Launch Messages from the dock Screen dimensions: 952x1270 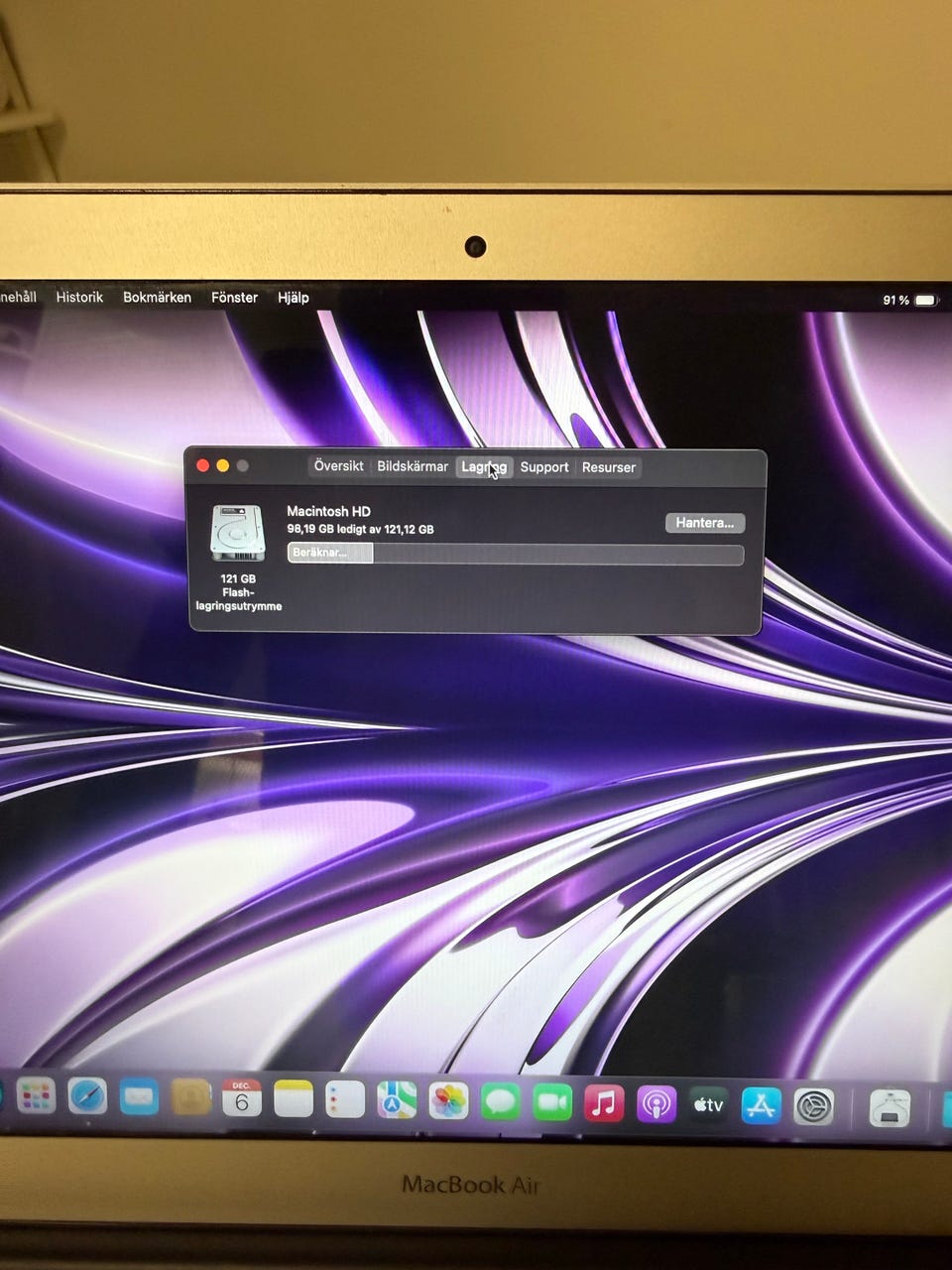coord(501,1102)
